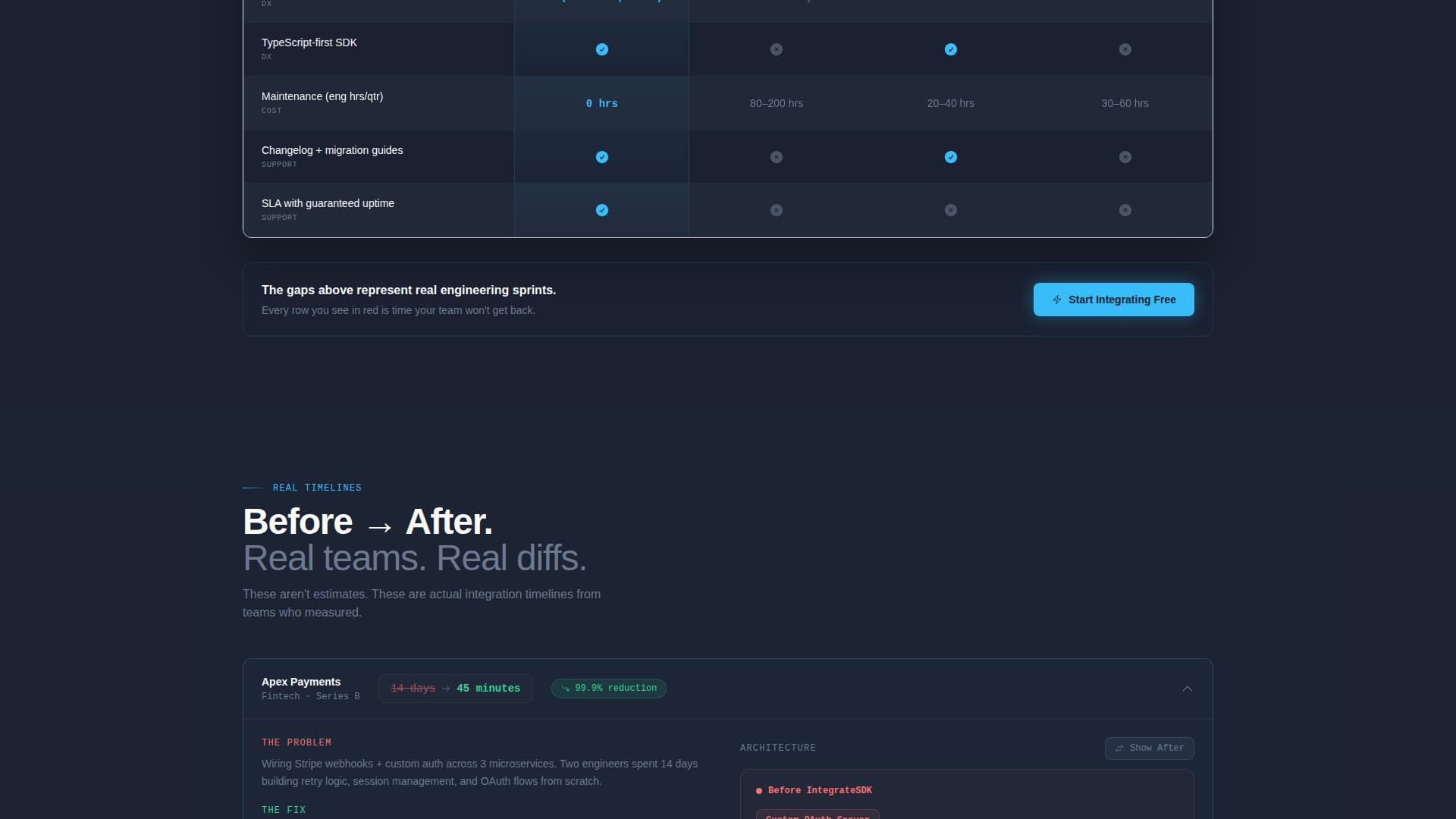The height and width of the screenshot is (819, 1456).
Task: Click the TypeScript-first SDK row label
Action: tap(309, 42)
